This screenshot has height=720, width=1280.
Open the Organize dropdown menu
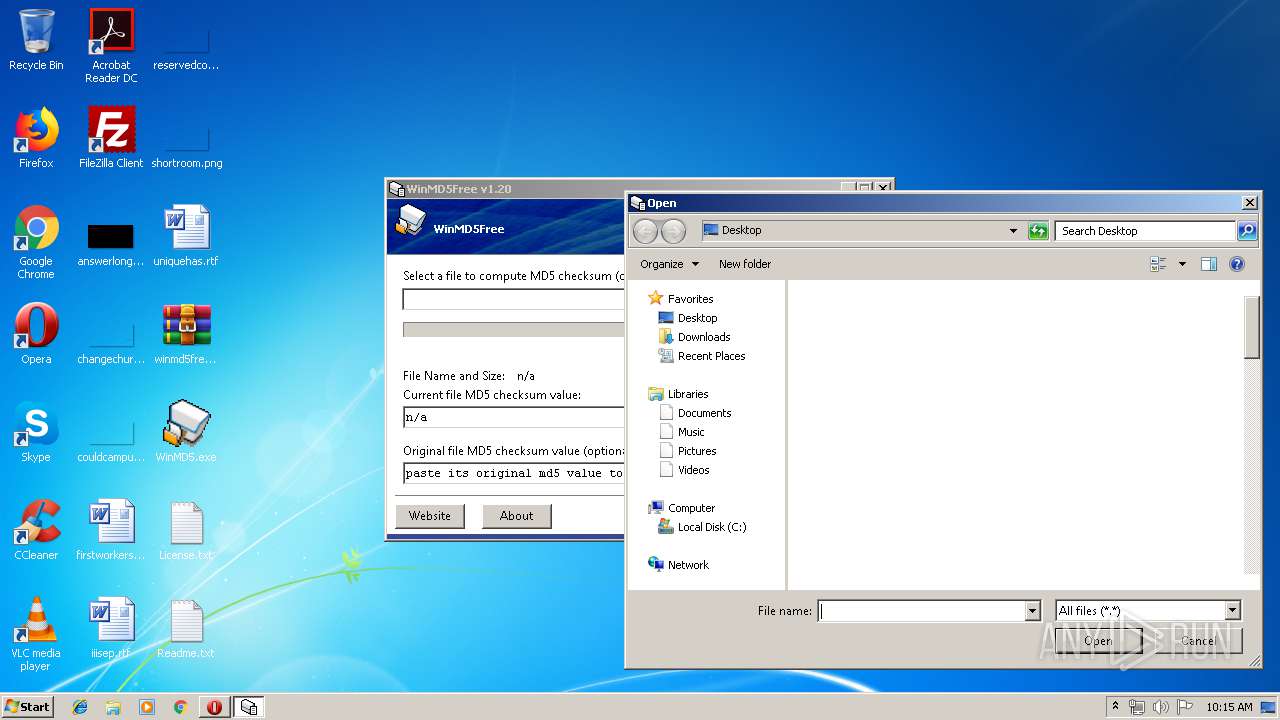(669, 264)
